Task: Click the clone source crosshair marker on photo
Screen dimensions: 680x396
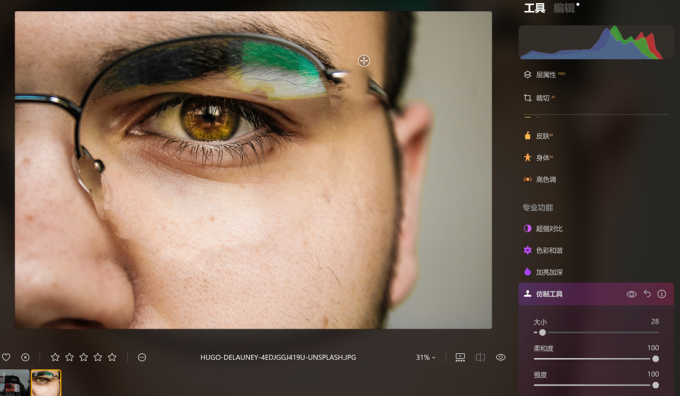Action: coord(364,61)
